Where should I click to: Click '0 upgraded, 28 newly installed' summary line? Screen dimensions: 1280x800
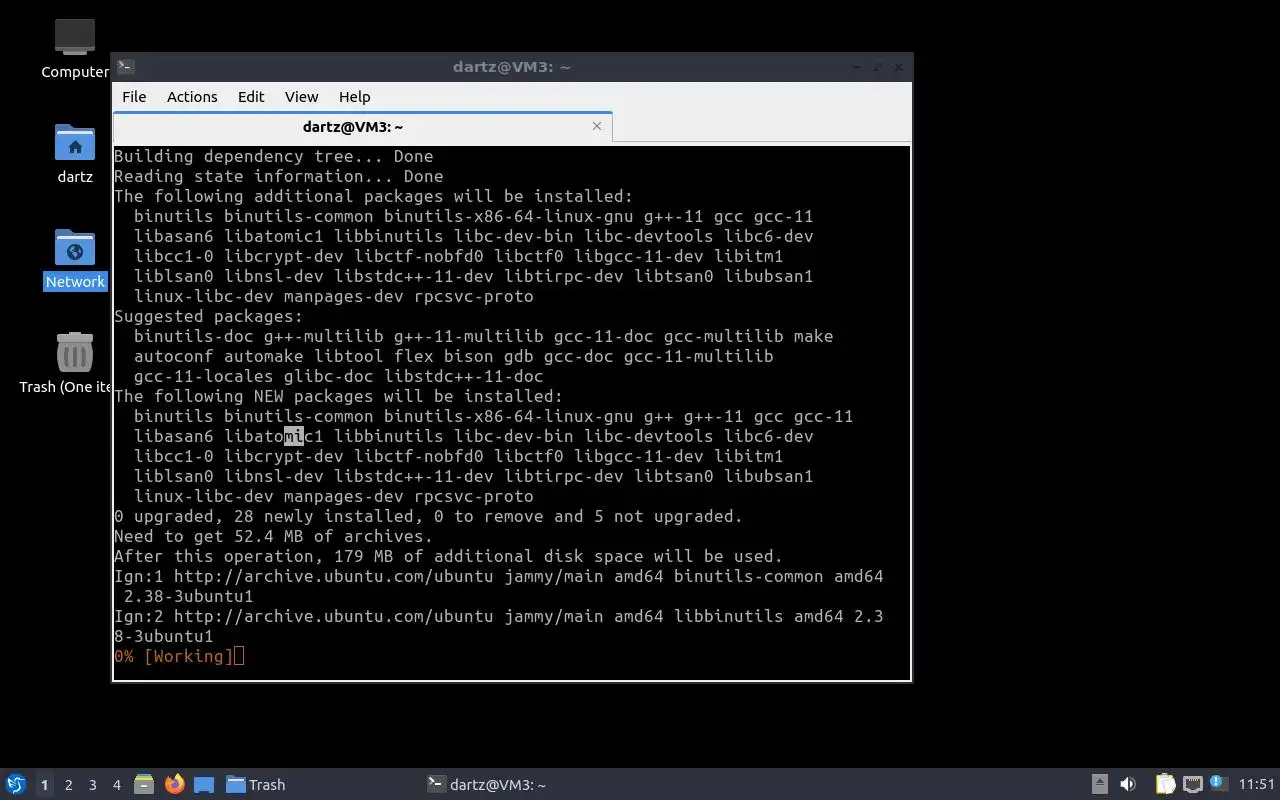pyautogui.click(x=428, y=516)
